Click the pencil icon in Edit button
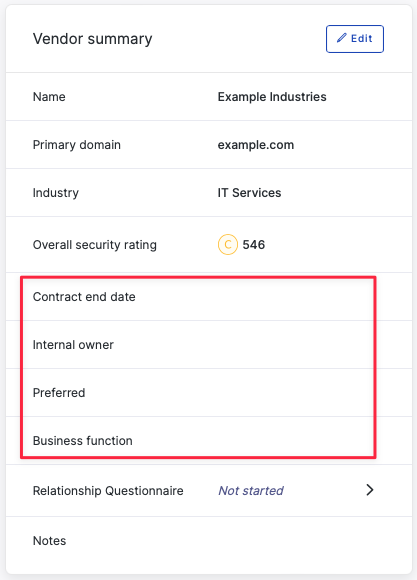 342,38
